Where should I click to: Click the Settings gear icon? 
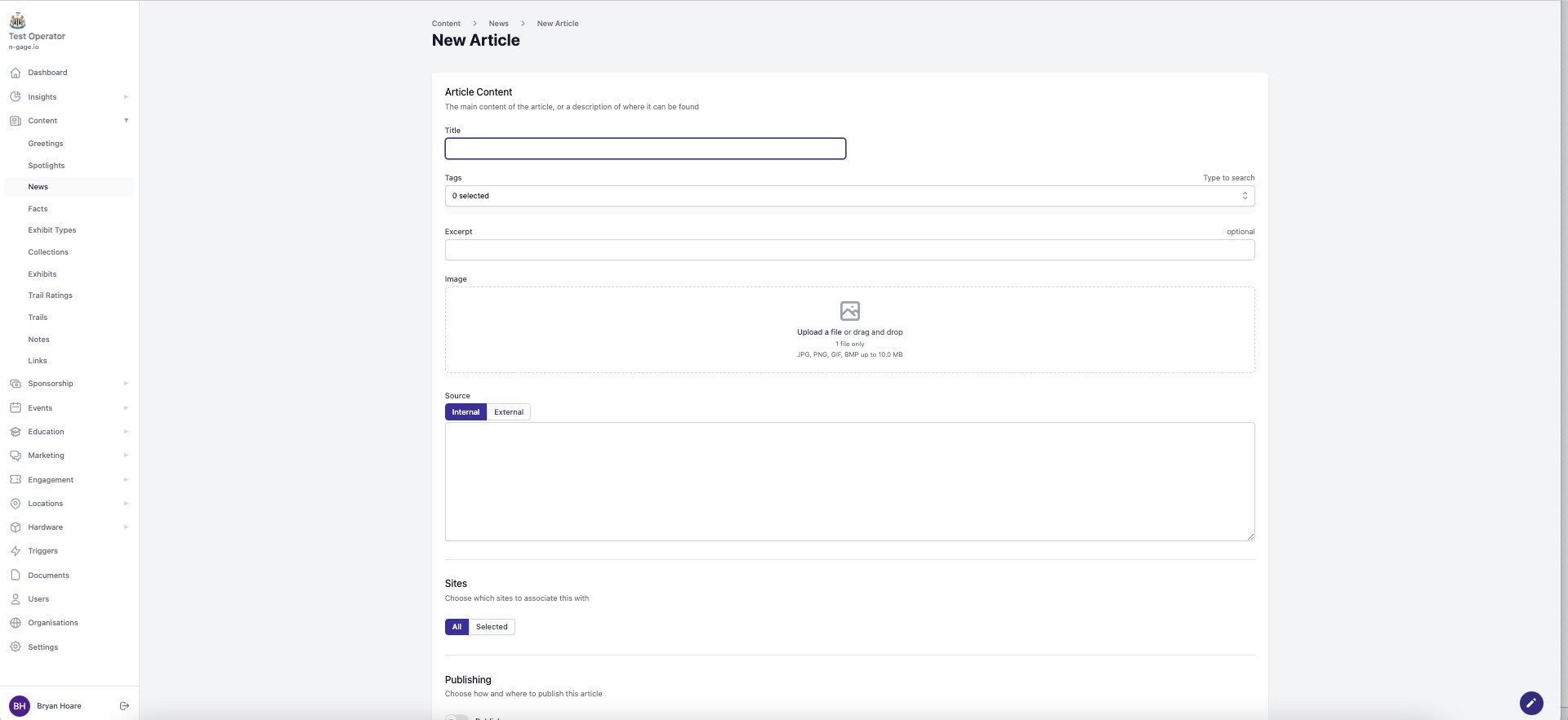click(16, 647)
